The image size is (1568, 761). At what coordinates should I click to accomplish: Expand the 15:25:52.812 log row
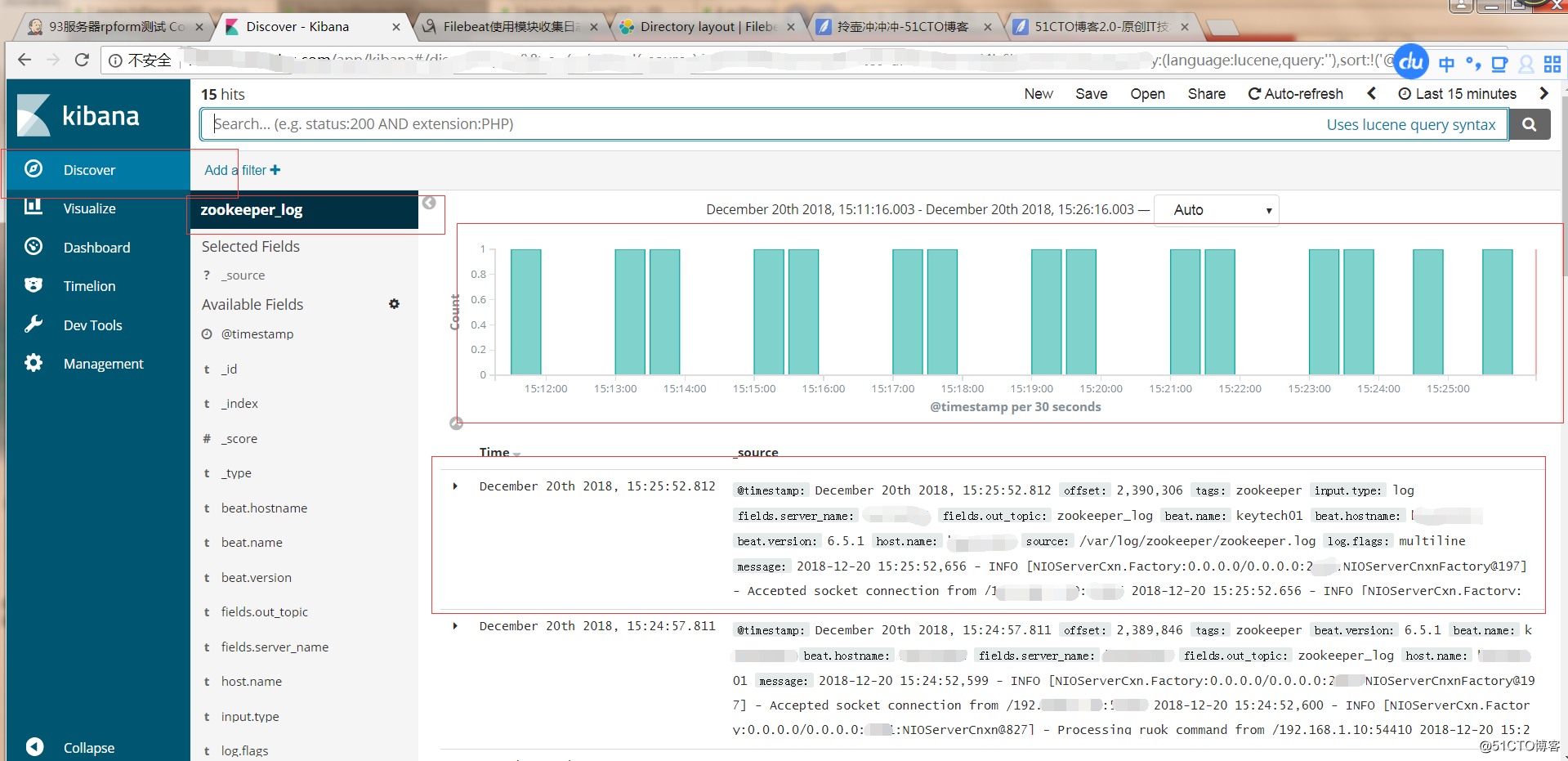(455, 486)
